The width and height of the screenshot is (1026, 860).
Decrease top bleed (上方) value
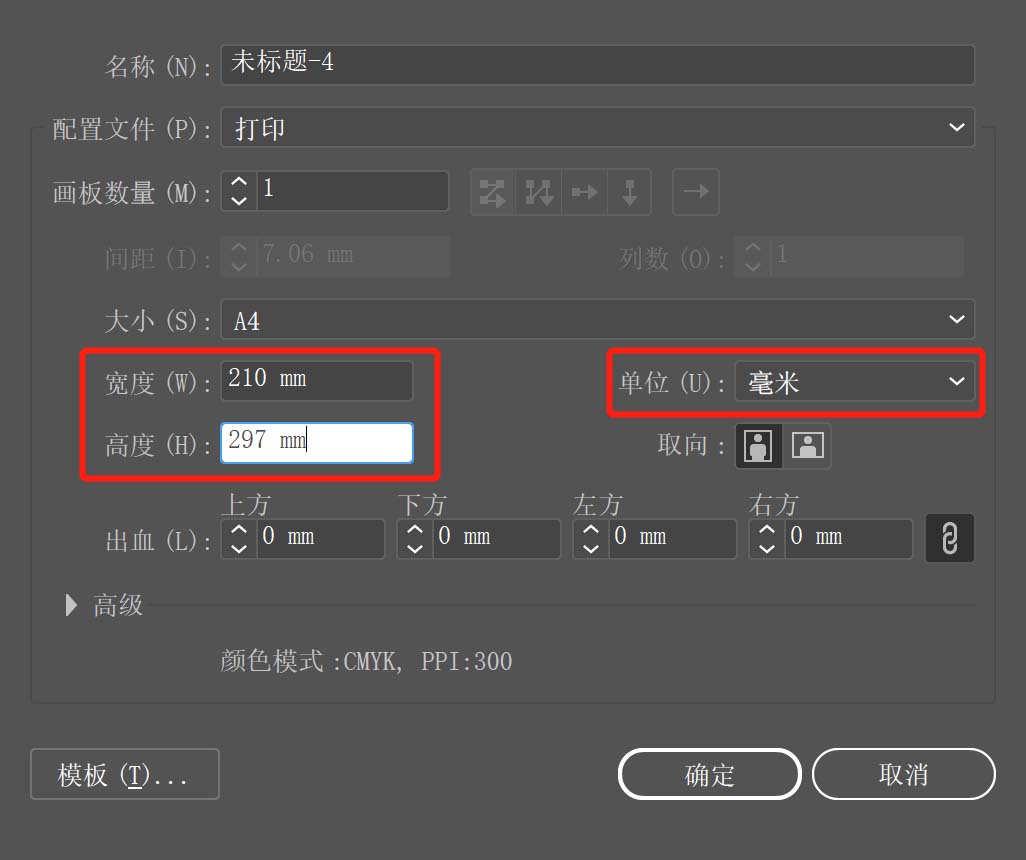coord(239,548)
